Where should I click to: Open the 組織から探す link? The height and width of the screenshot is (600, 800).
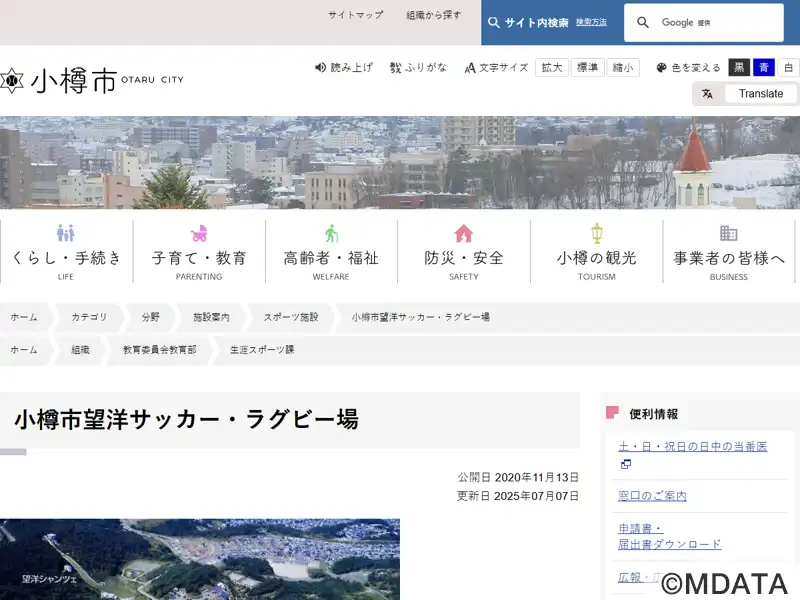434,16
